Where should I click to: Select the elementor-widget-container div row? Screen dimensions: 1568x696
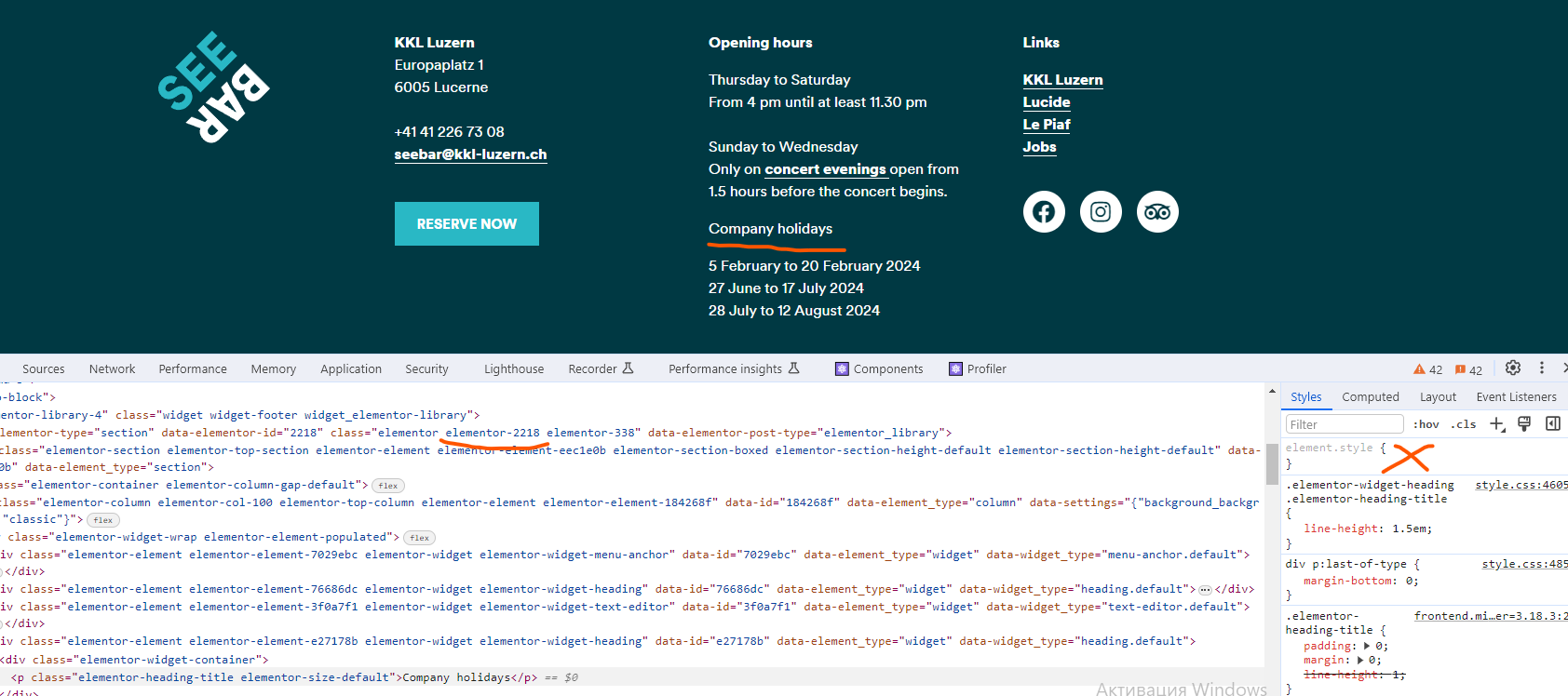coord(632,660)
